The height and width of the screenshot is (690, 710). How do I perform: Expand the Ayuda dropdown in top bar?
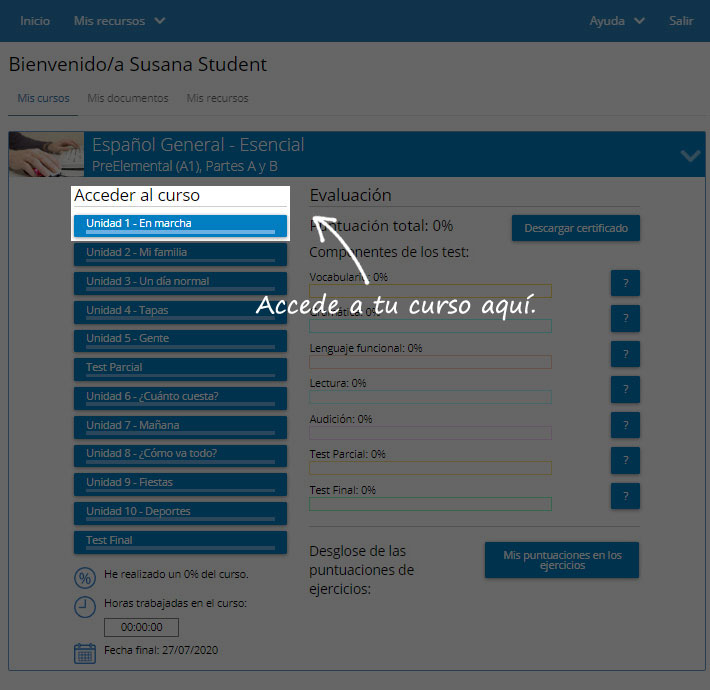[x=616, y=21]
